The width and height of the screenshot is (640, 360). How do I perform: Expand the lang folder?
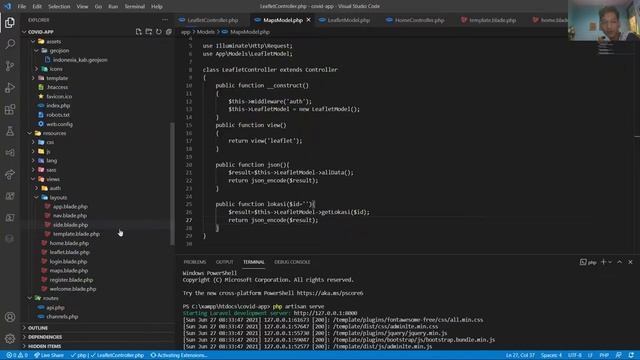[33, 160]
